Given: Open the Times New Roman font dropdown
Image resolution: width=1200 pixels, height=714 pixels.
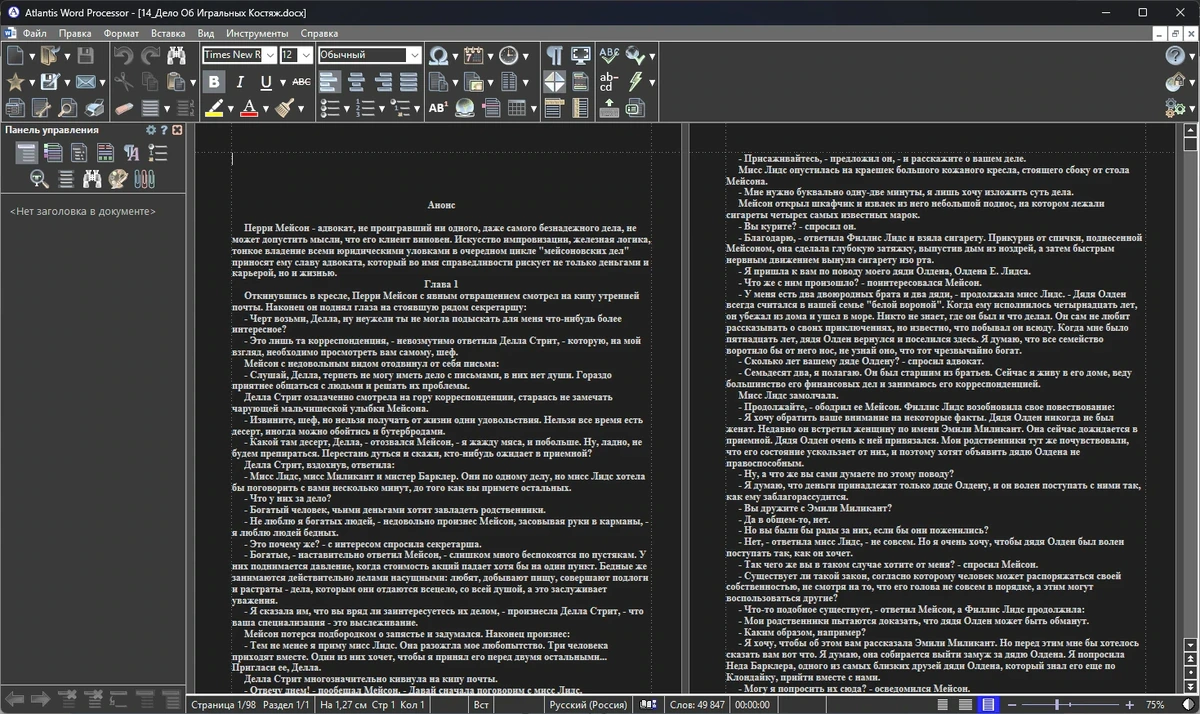Looking at the screenshot, I should (269, 55).
